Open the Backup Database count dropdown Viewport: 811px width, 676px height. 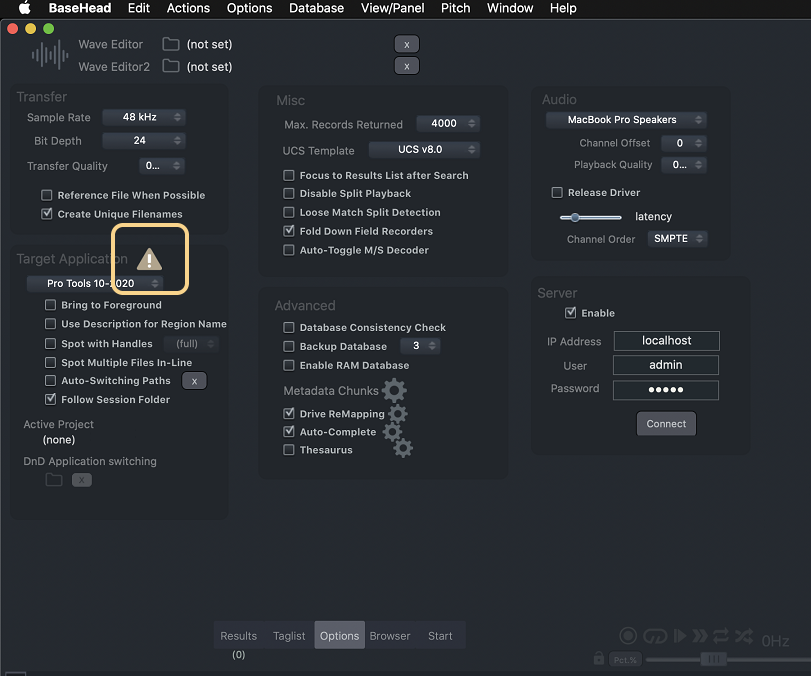(420, 345)
